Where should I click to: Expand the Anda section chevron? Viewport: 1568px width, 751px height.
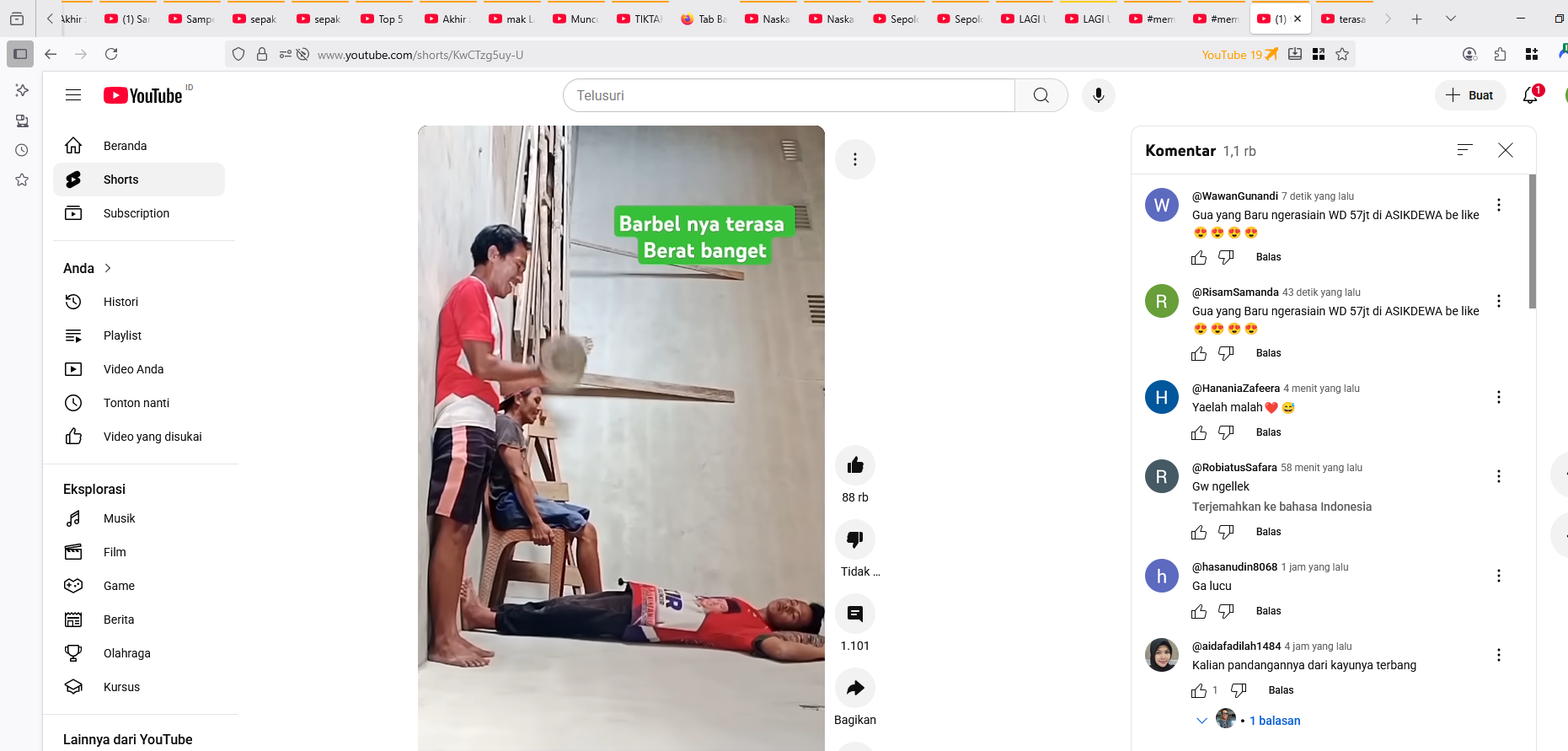pos(108,268)
